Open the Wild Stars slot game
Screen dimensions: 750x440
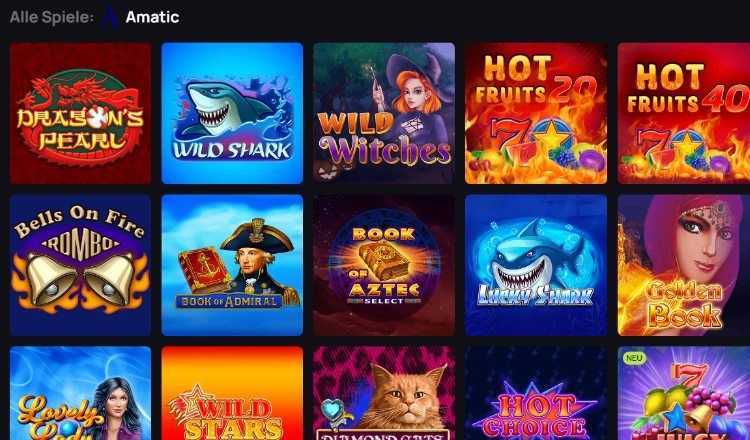[x=232, y=393]
